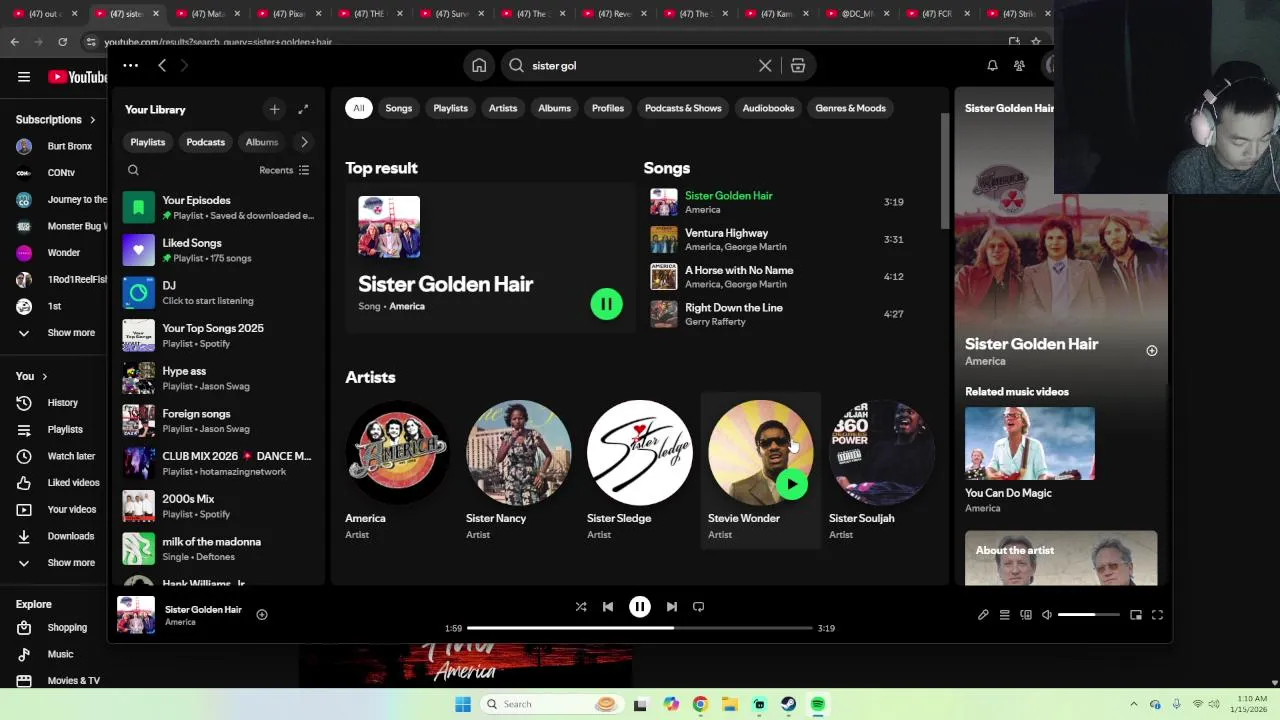This screenshot has width=1280, height=720.
Task: Open Friend Activity icon
Action: coord(1019,65)
